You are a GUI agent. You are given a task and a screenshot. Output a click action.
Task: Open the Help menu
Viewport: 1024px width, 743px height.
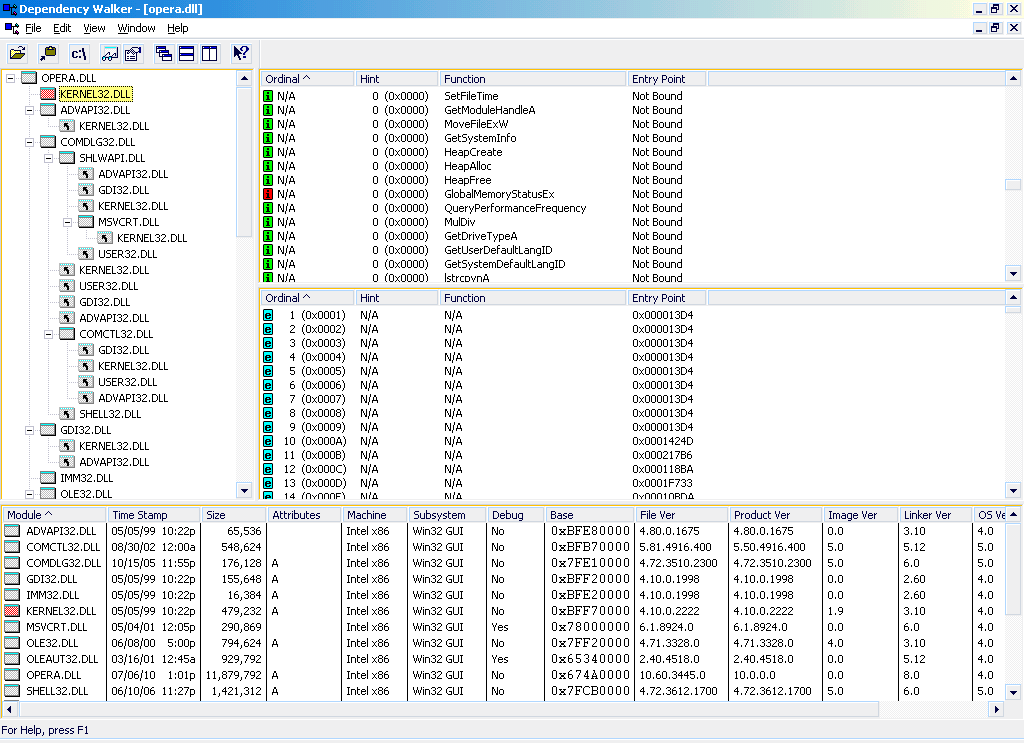(178, 28)
